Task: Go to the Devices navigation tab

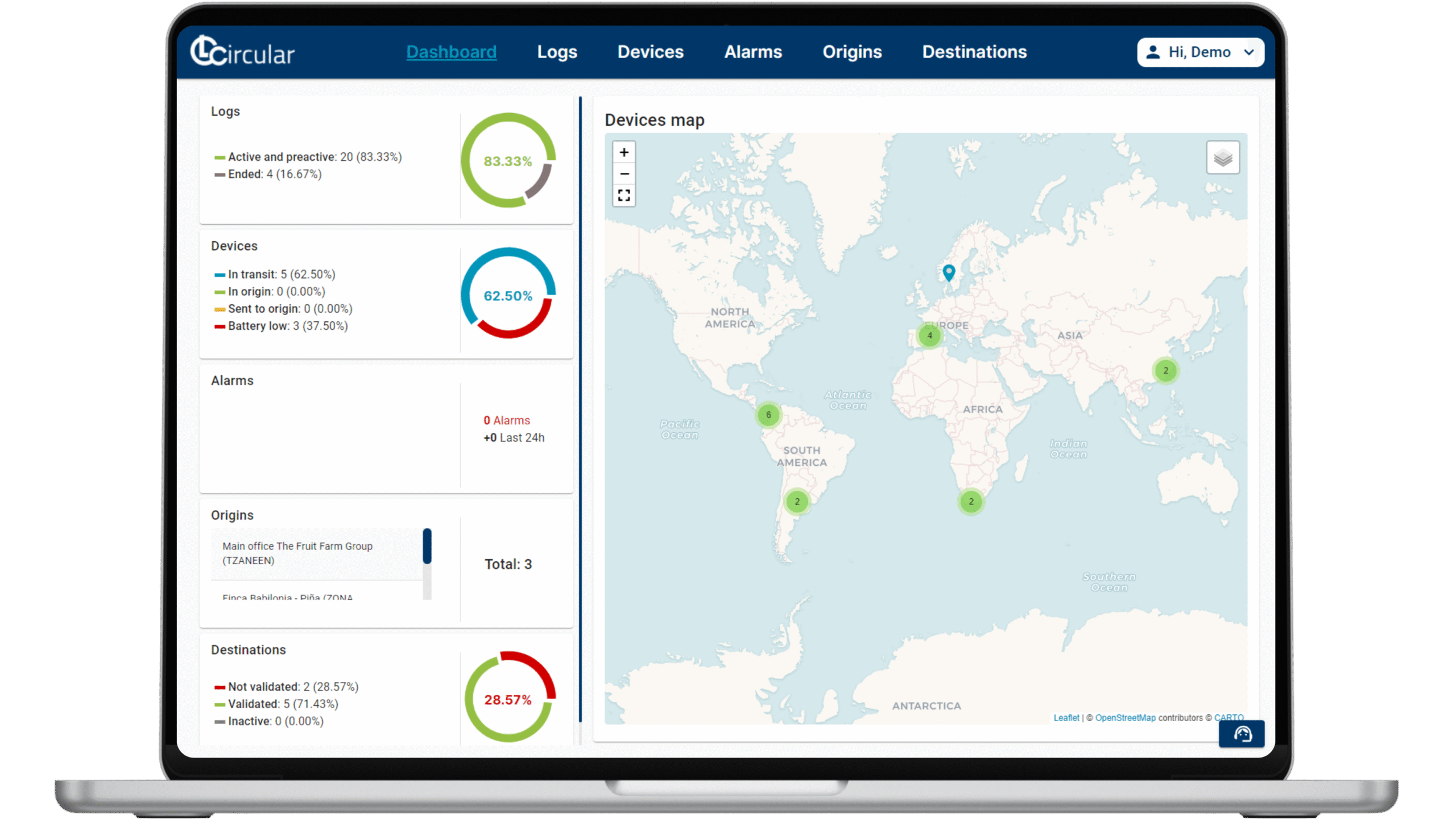Action: (650, 52)
